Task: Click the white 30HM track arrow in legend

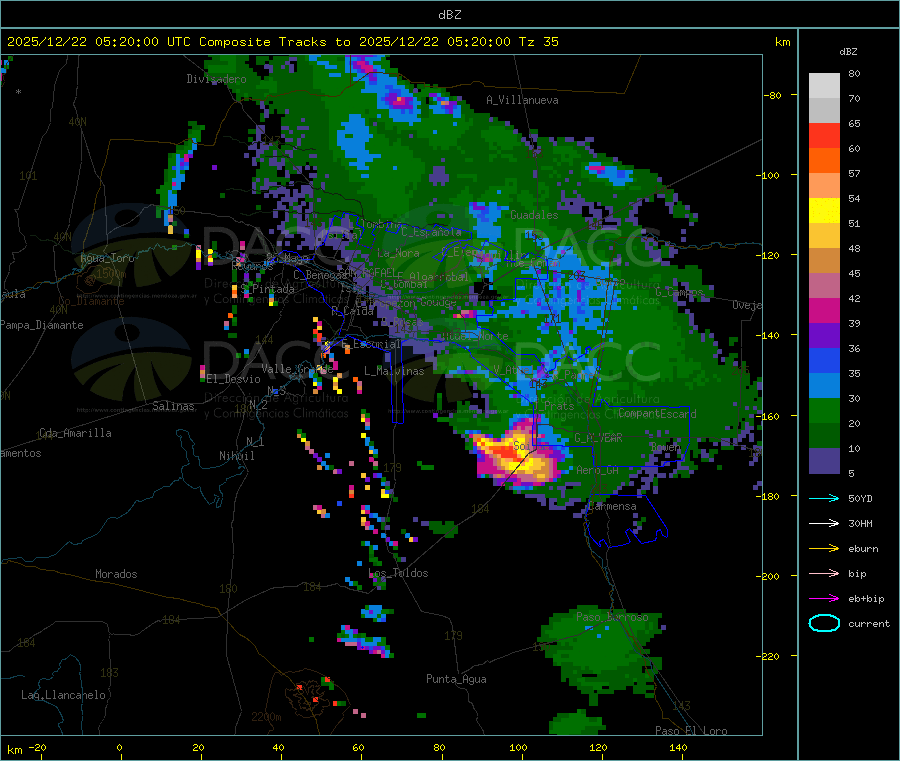Action: coord(824,523)
